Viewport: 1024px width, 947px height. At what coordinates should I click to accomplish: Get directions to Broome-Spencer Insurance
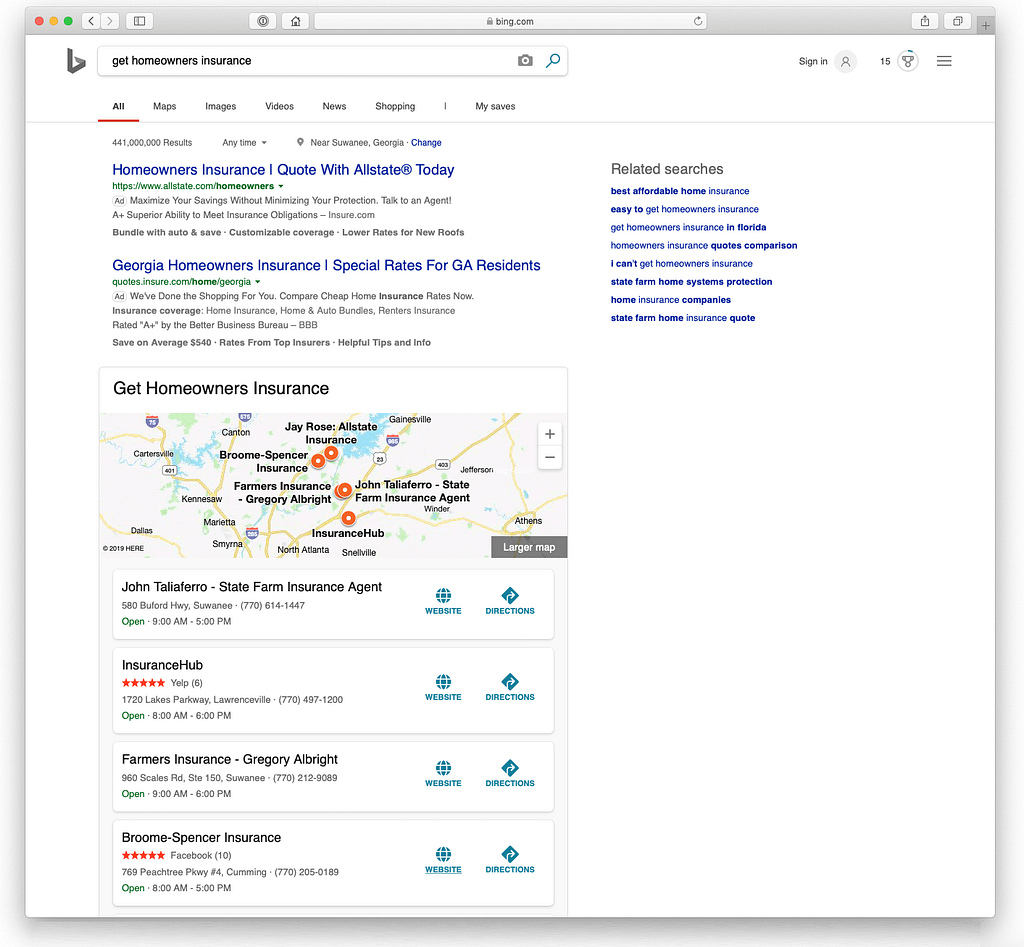509,859
